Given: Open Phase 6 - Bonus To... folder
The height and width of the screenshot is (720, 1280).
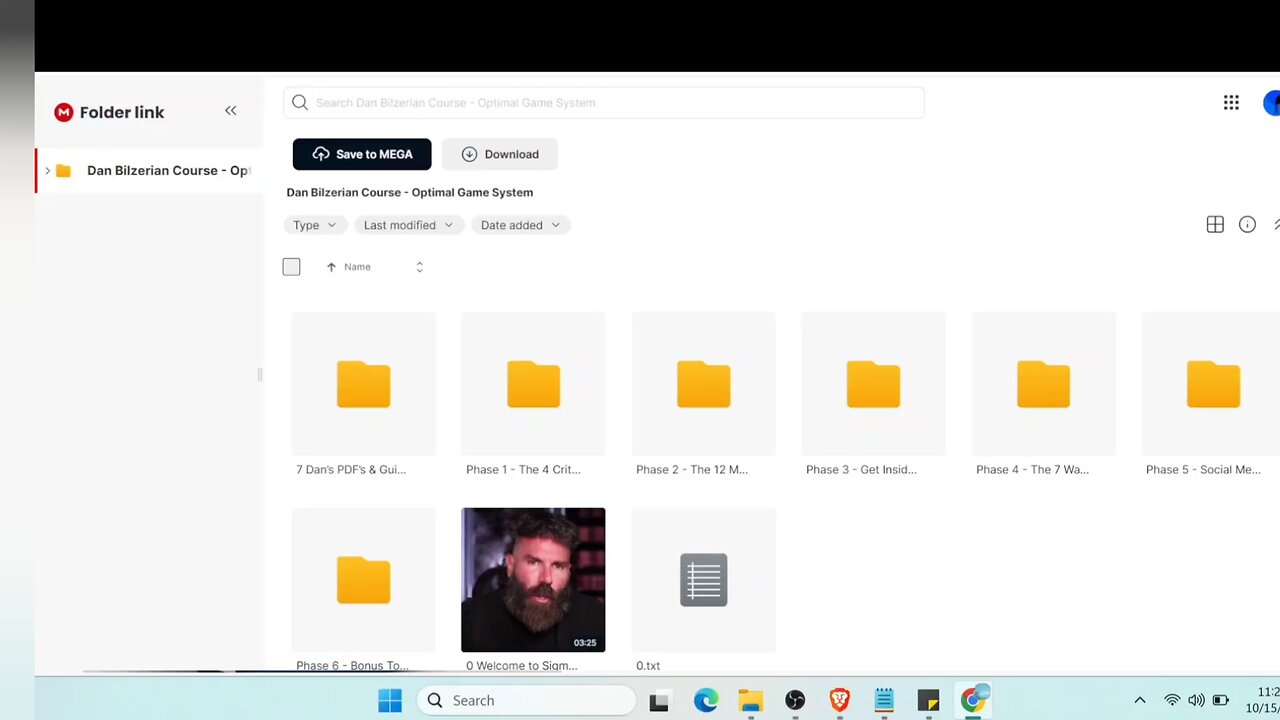Looking at the screenshot, I should pyautogui.click(x=363, y=580).
